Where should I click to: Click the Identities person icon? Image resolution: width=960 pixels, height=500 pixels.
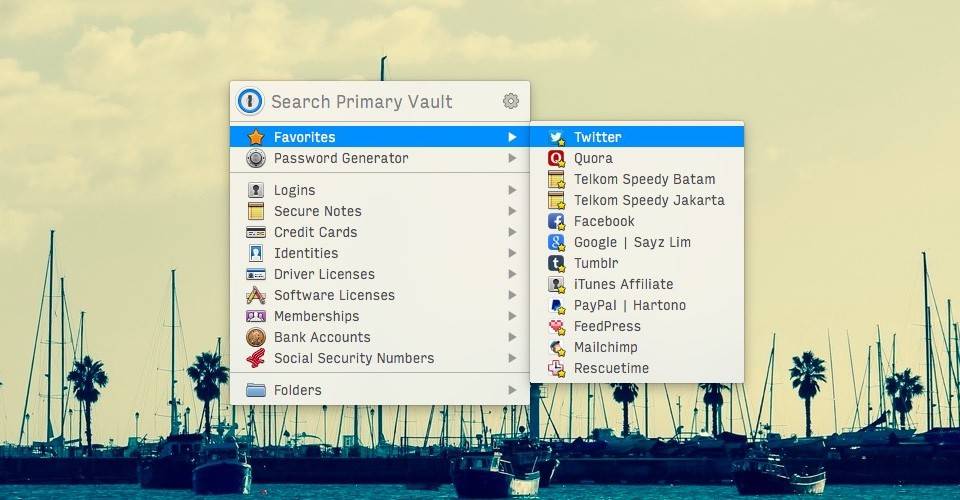coord(255,253)
